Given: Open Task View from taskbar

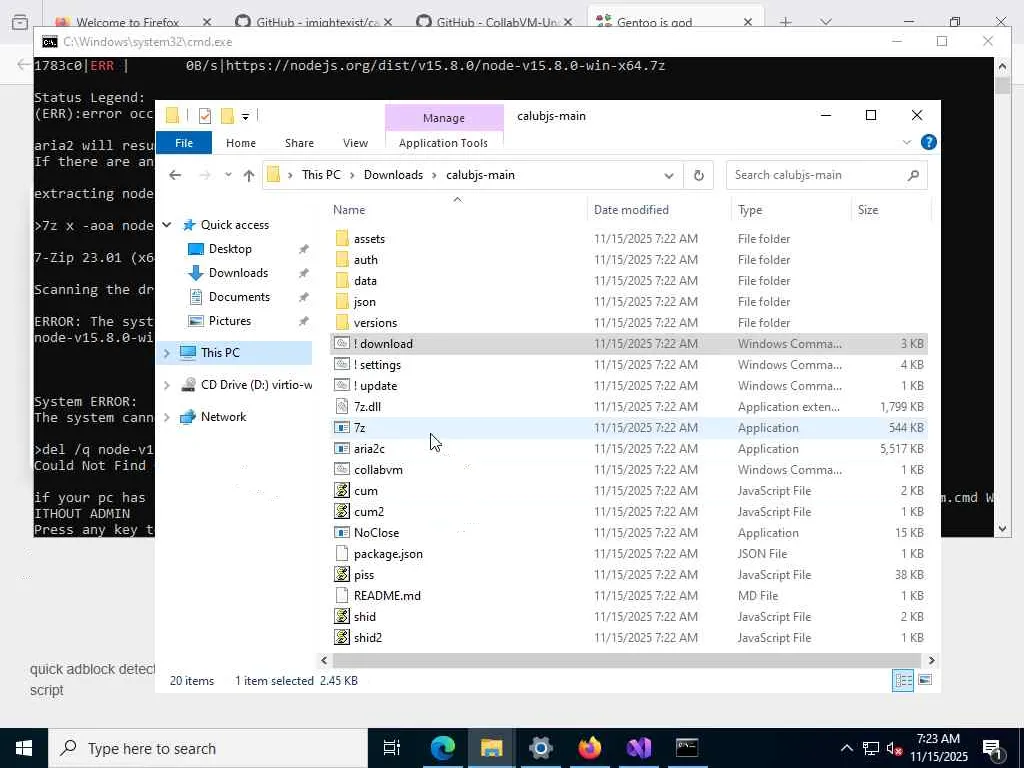Looking at the screenshot, I should [392, 748].
